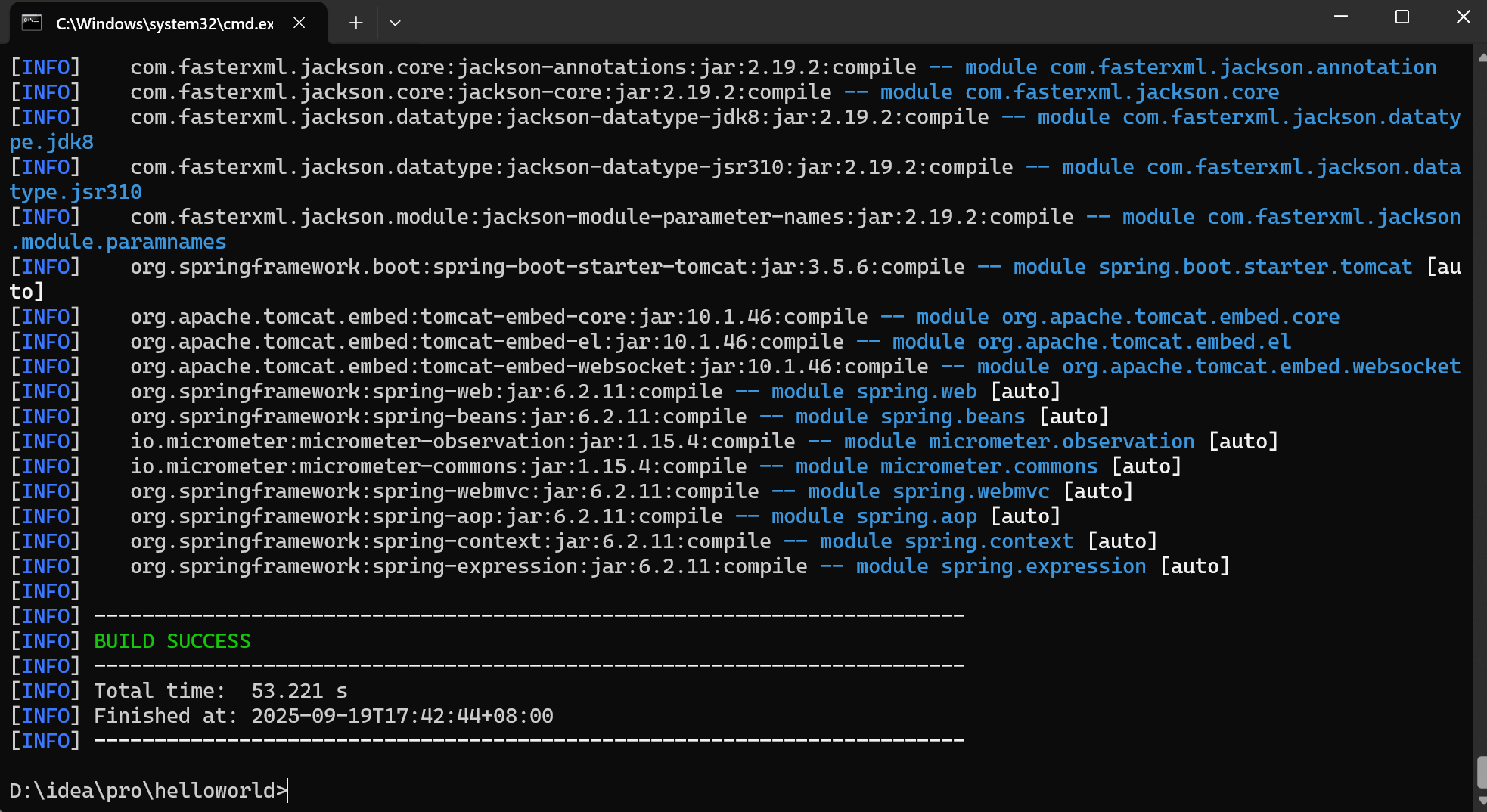Click the cmd.exe terminal icon in tab
This screenshot has height=812, width=1487.
point(32,23)
